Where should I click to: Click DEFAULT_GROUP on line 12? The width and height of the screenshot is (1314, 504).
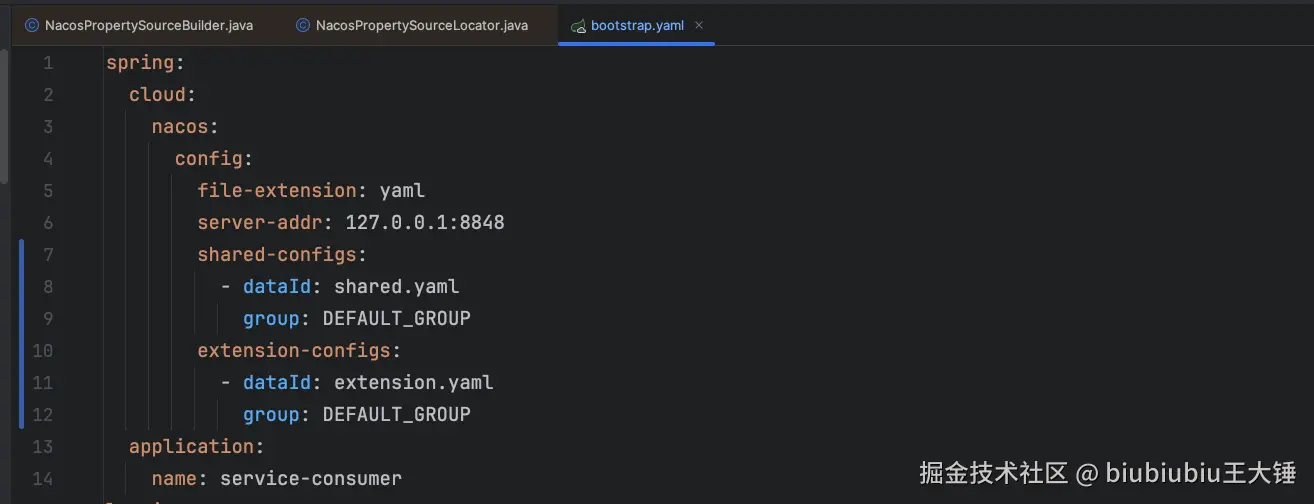coord(396,415)
